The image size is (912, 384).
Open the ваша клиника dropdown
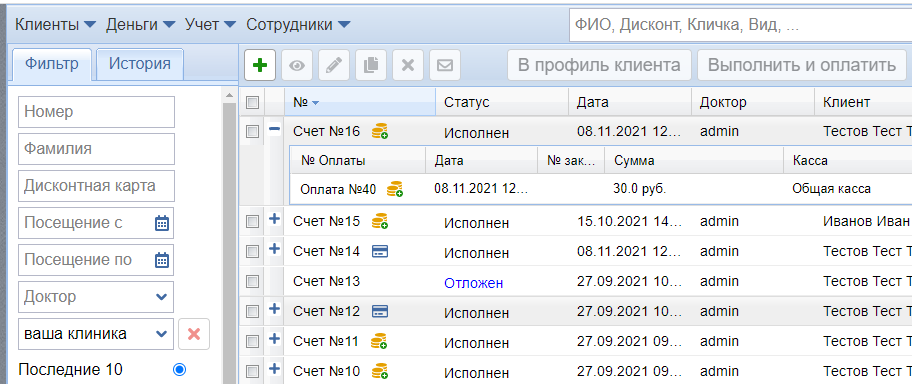96,334
